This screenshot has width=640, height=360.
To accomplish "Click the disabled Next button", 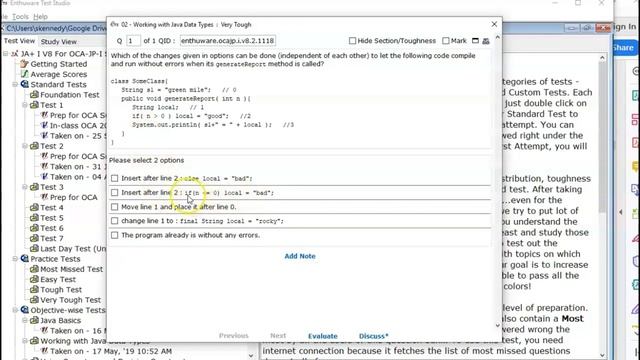I will click(278, 336).
